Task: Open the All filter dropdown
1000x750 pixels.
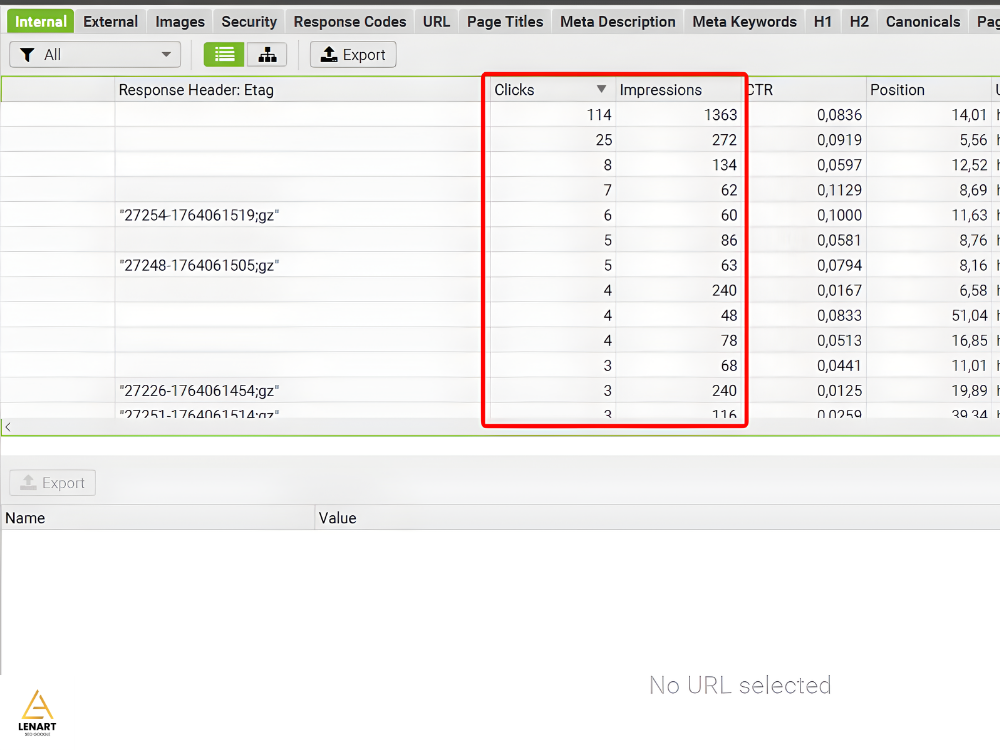Action: point(95,55)
